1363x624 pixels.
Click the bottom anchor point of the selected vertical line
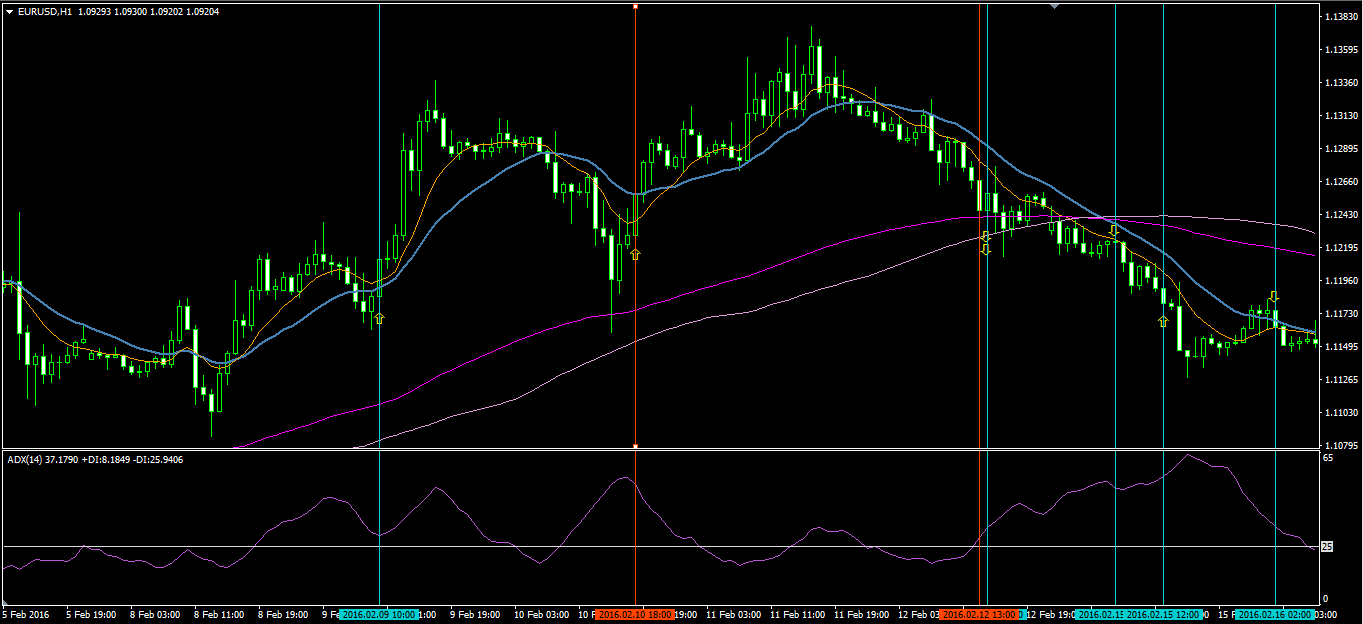click(x=635, y=445)
